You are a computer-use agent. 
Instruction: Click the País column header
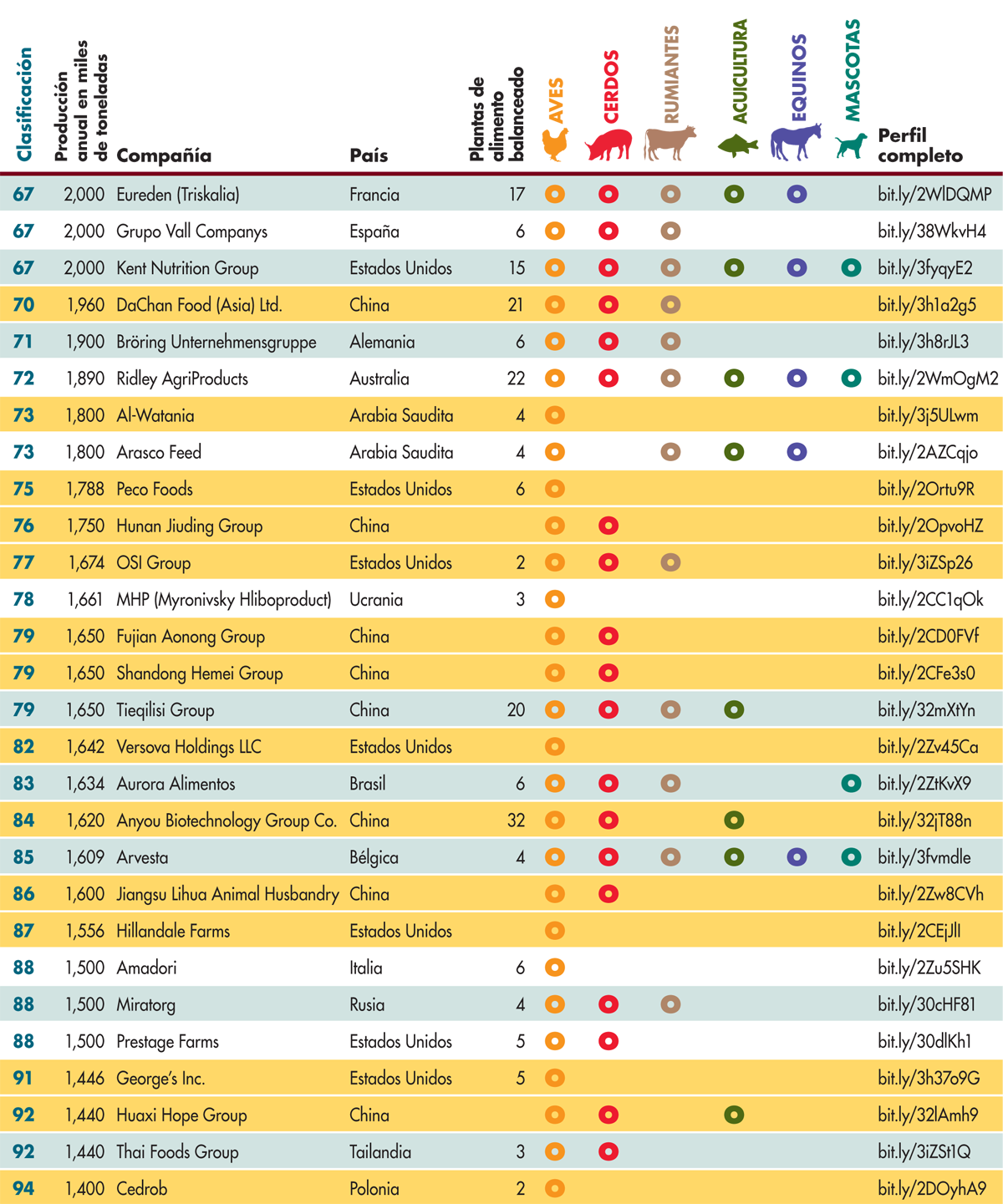[369, 155]
